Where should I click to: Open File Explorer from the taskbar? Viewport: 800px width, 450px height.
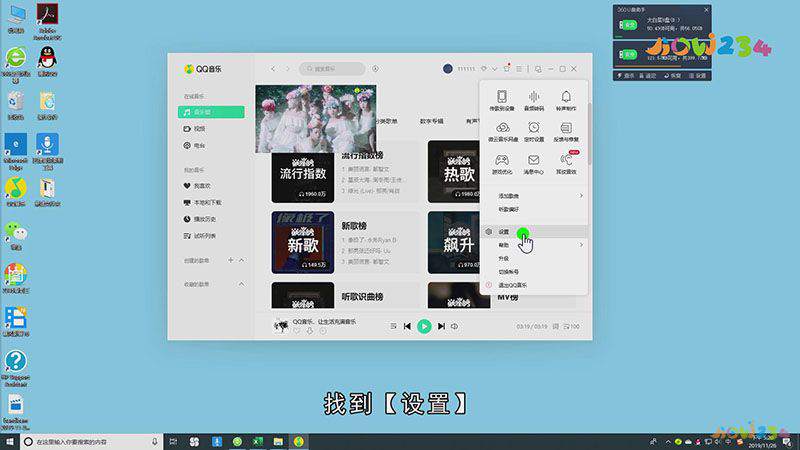[x=278, y=442]
